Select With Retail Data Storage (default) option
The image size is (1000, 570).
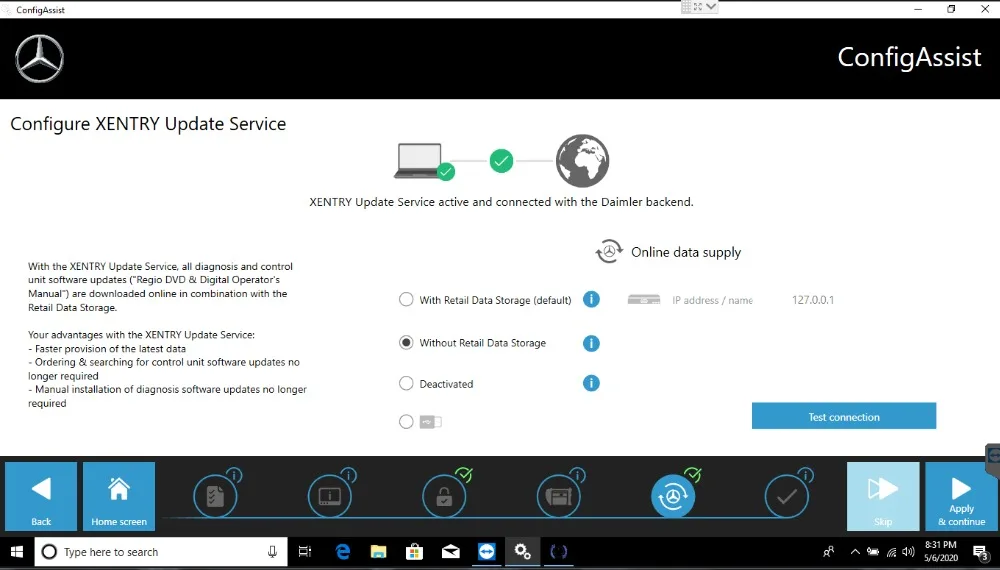tap(406, 300)
